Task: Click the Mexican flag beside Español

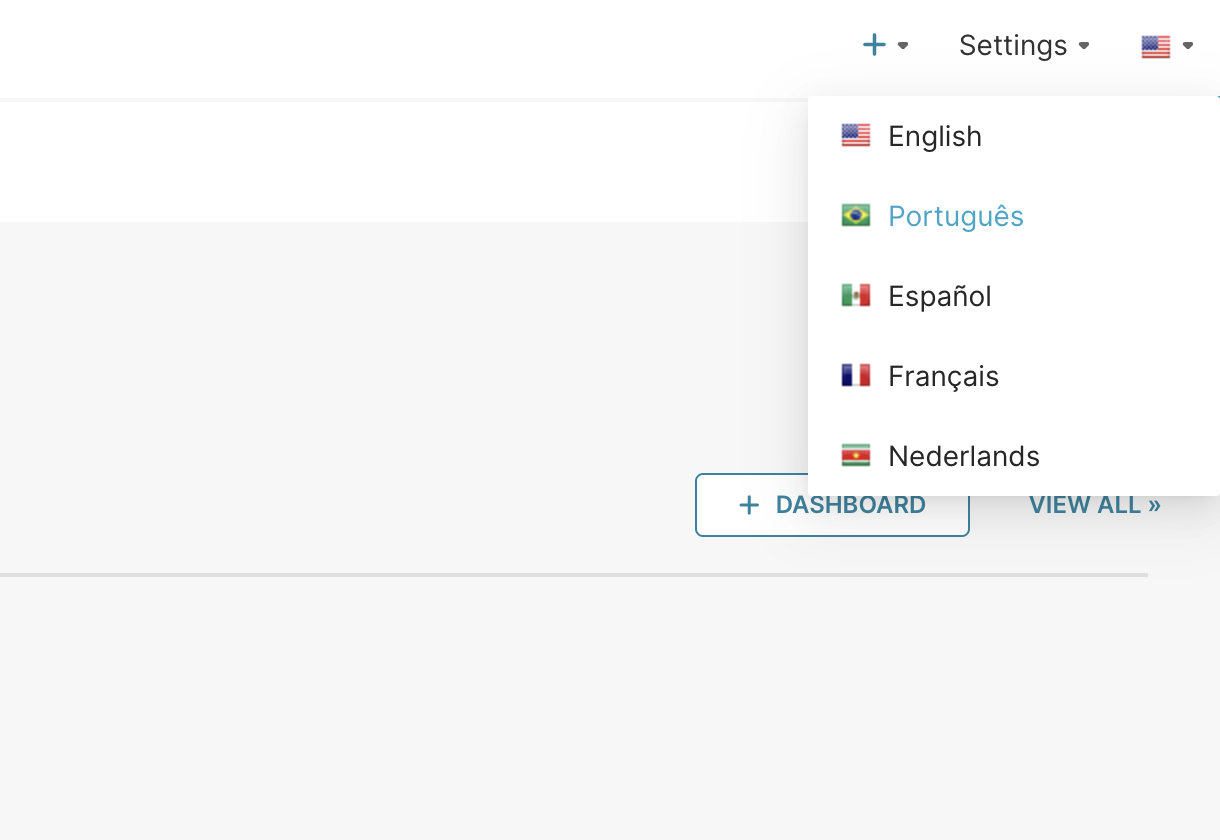Action: tap(856, 295)
